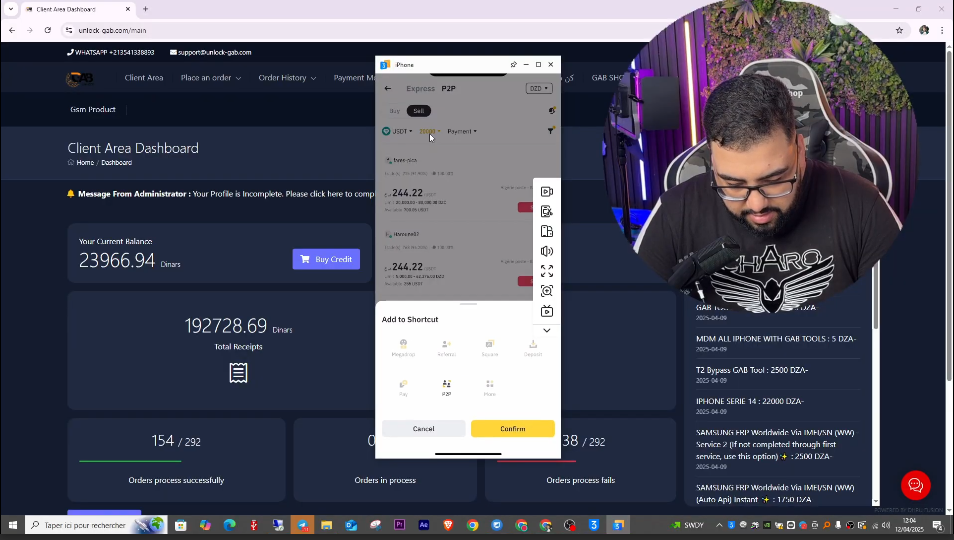Click the Windows Start button
Image resolution: width=954 pixels, height=540 pixels.
(12, 525)
